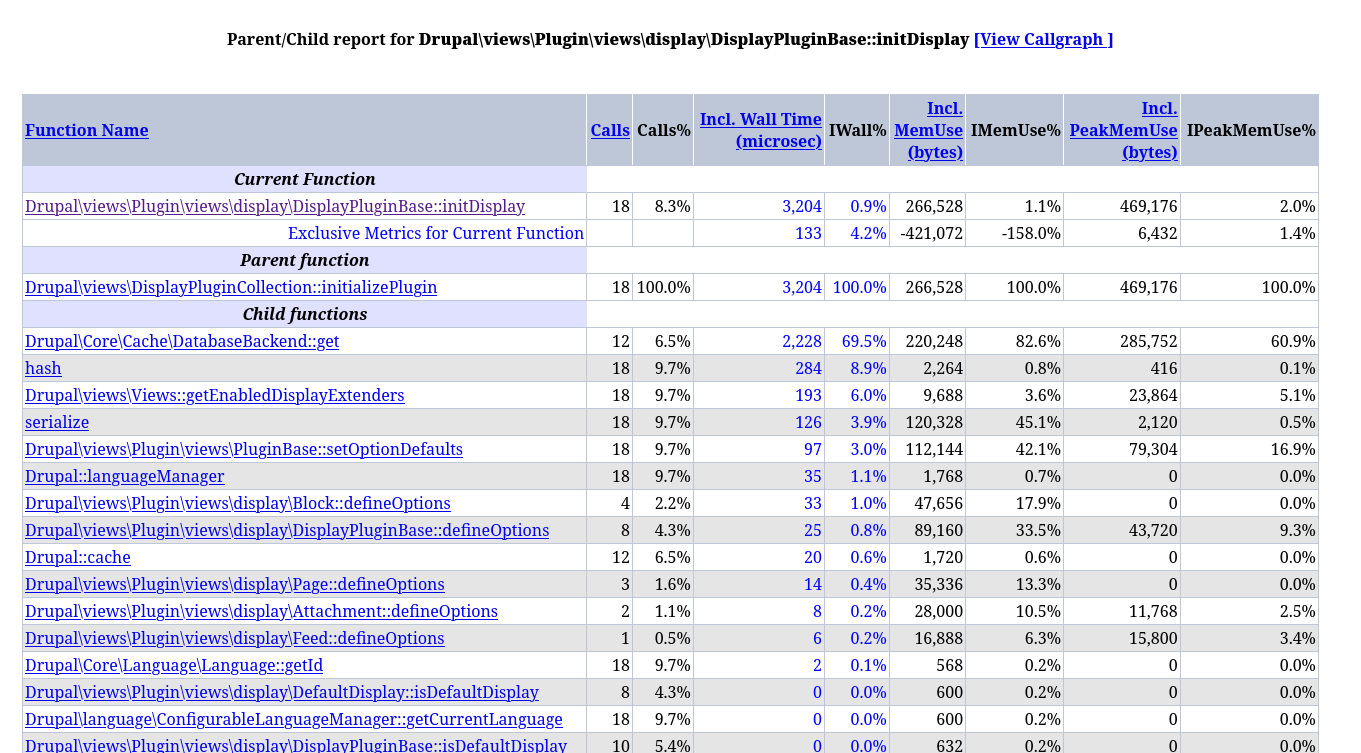1361x753 pixels.
Task: Open the Drupal::cache function link
Action: tap(78, 557)
